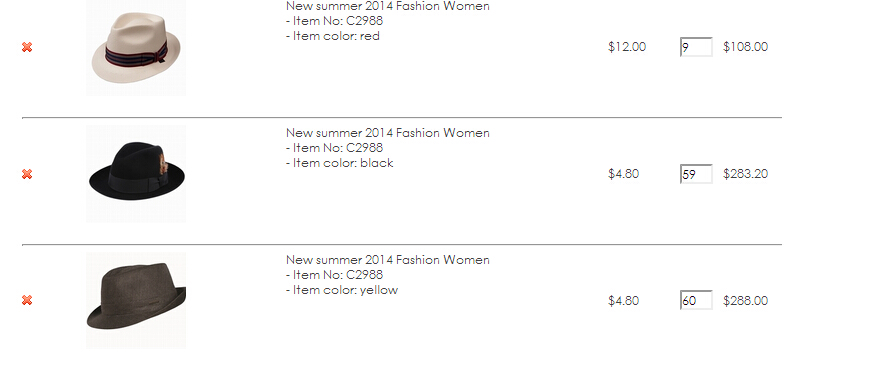Screen dimensions: 881x369
Task: Open product title above 'Item color: black'
Action: (388, 133)
